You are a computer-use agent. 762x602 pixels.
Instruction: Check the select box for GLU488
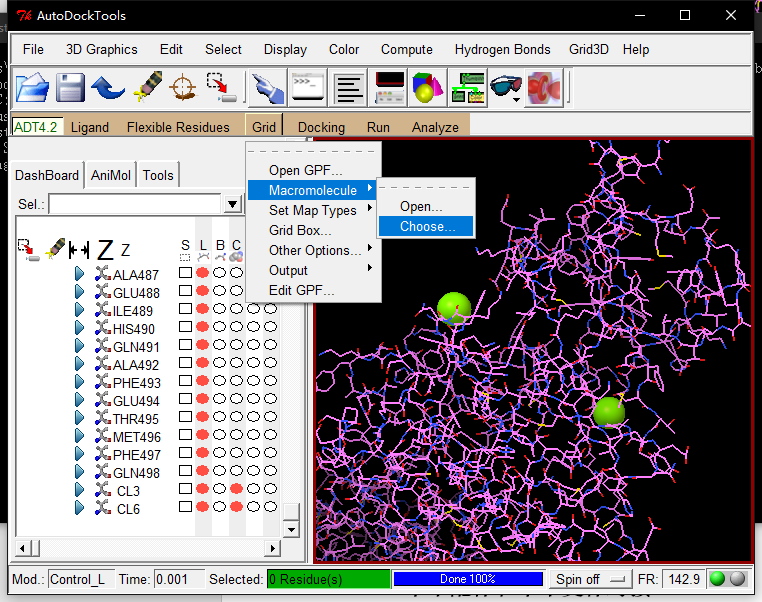(185, 291)
